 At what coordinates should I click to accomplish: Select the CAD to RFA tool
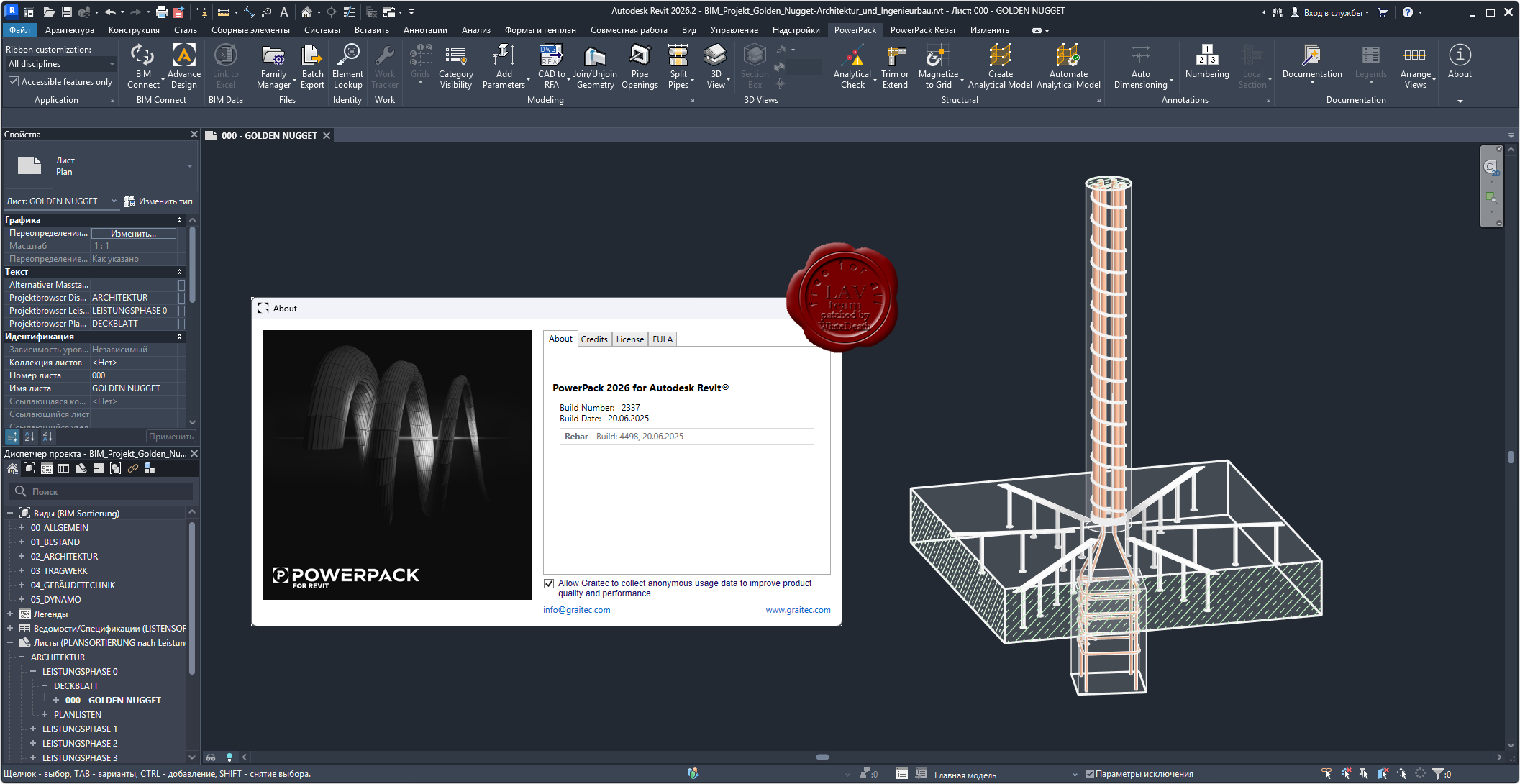(551, 66)
